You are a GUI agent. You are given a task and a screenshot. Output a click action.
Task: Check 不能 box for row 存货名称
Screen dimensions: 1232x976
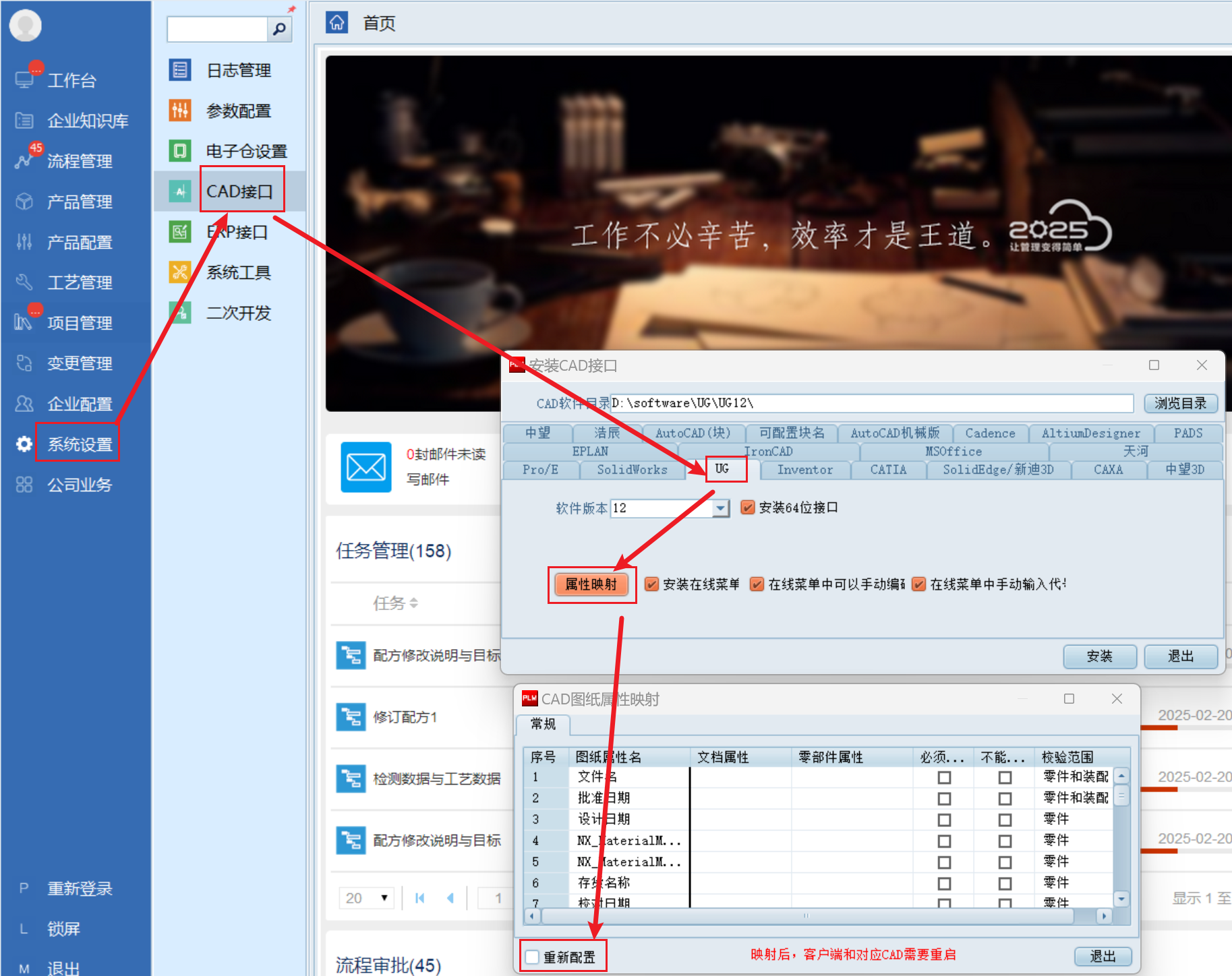pos(1005,884)
